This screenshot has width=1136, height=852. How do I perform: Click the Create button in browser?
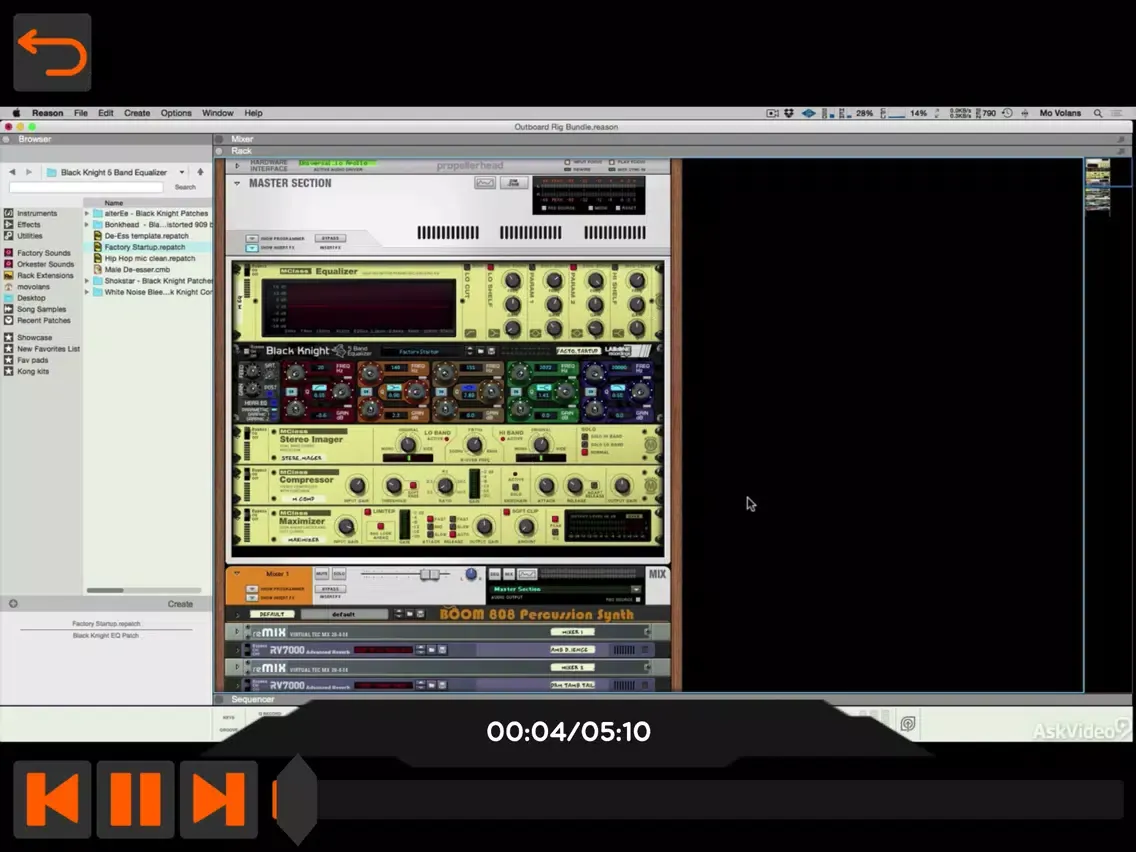(x=180, y=604)
